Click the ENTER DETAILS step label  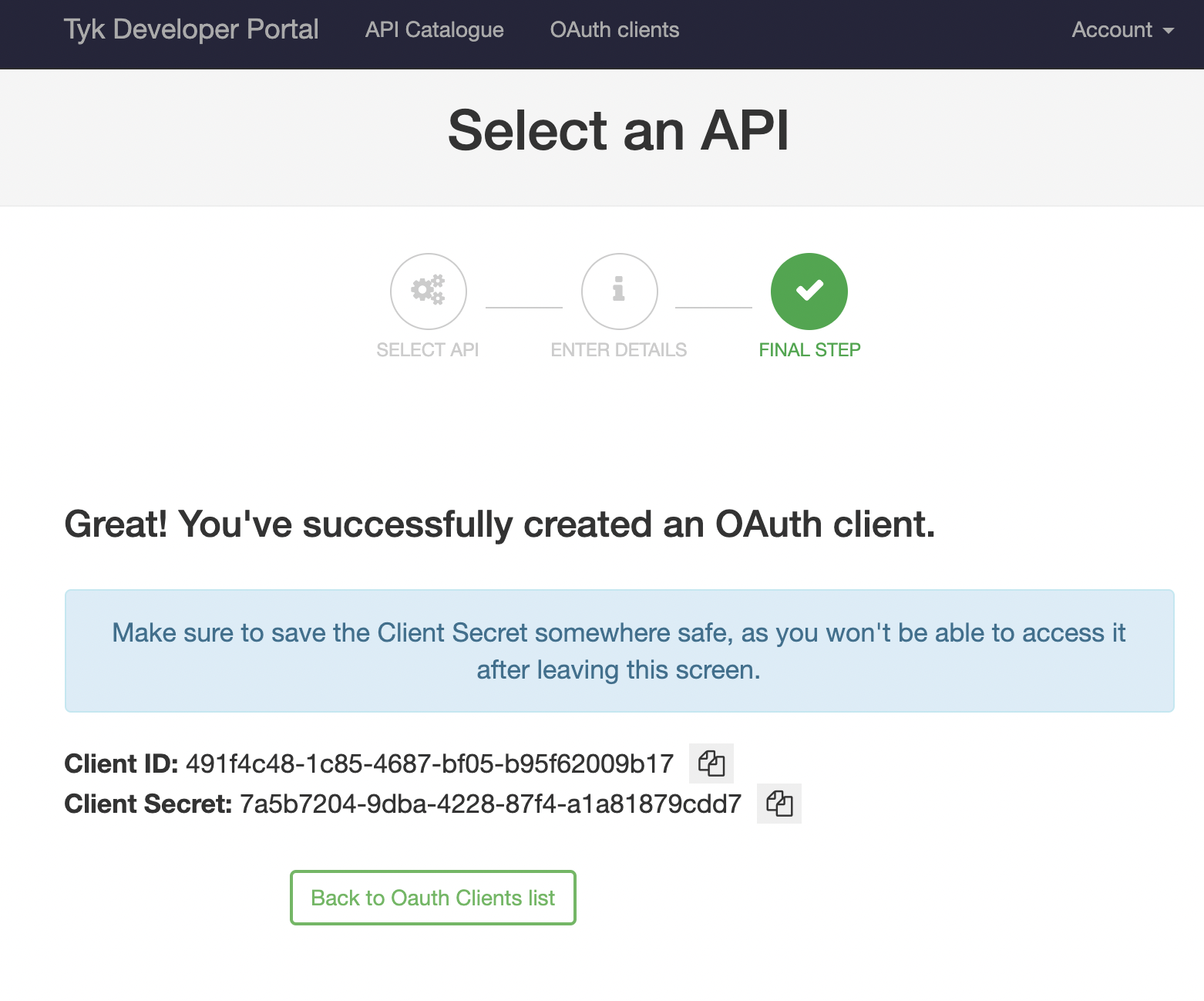tap(618, 350)
